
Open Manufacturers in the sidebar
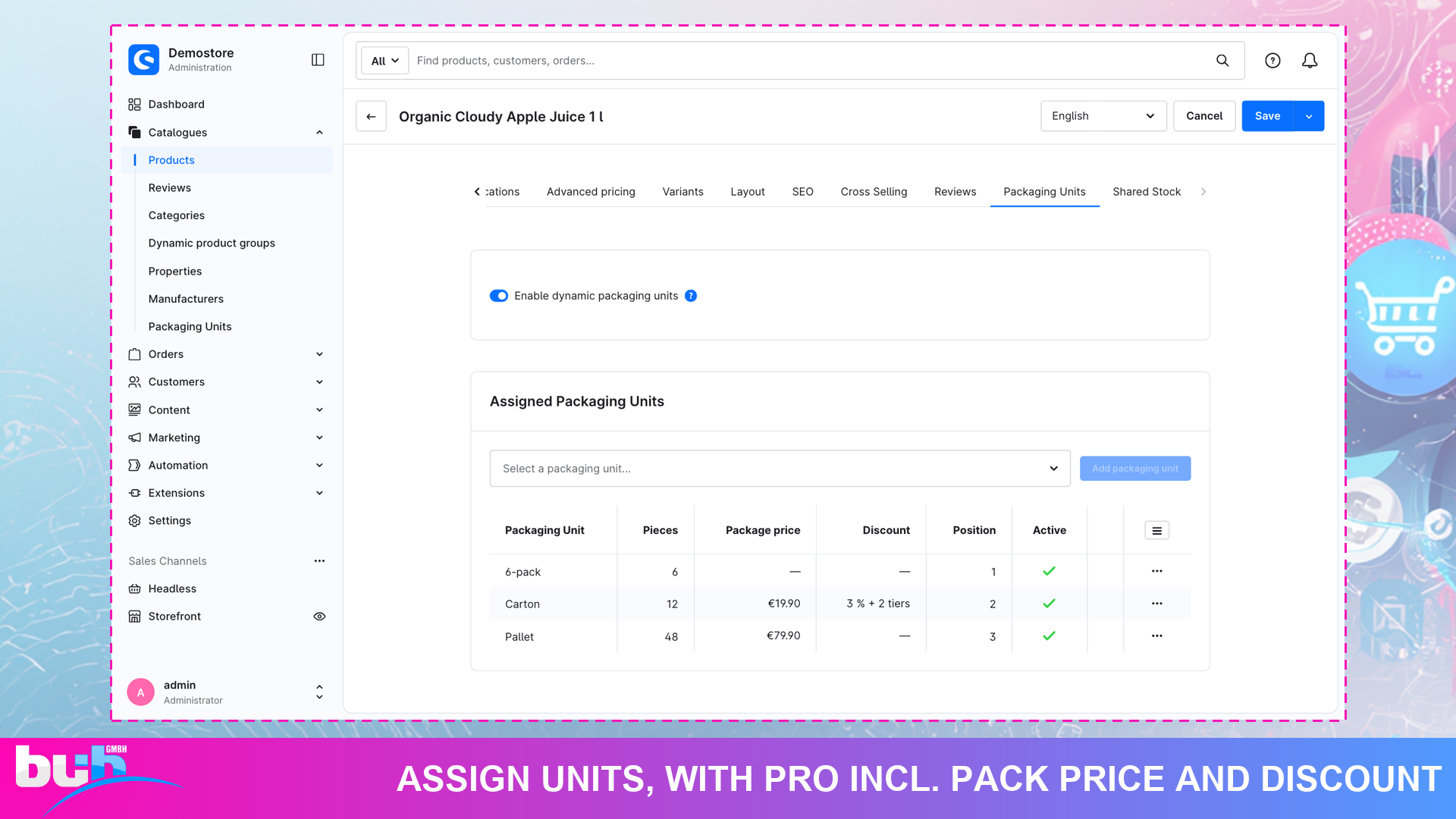[186, 299]
